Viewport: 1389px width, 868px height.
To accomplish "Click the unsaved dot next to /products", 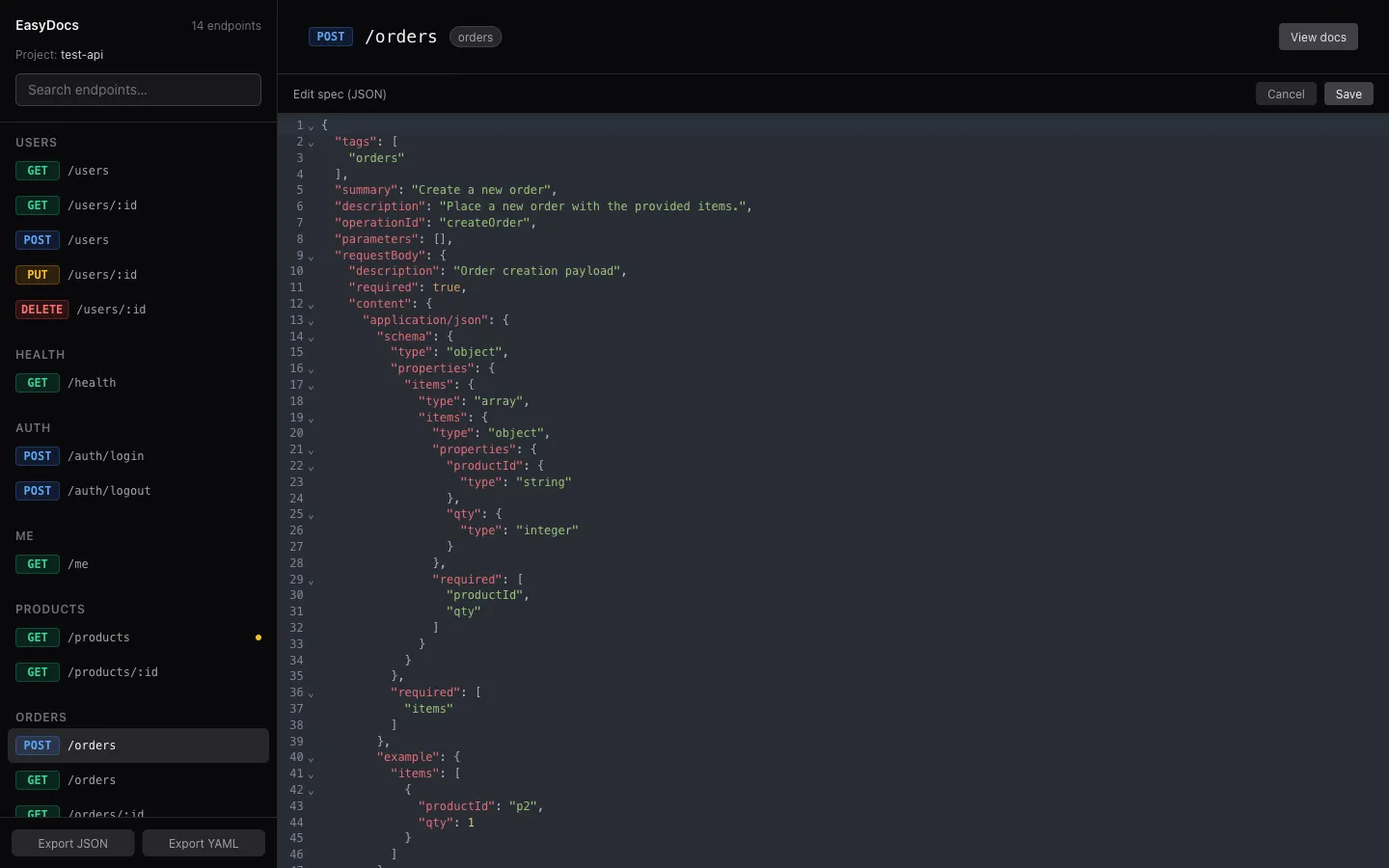I will (x=258, y=637).
